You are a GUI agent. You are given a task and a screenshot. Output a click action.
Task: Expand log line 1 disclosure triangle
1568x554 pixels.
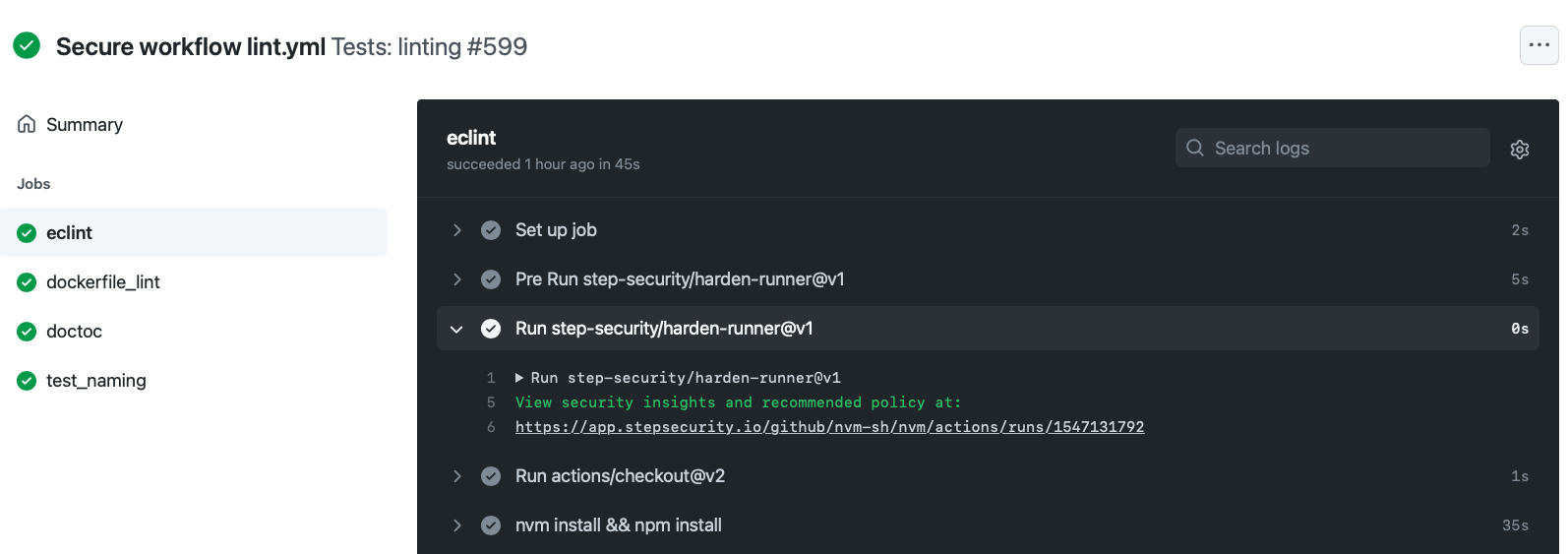[519, 378]
